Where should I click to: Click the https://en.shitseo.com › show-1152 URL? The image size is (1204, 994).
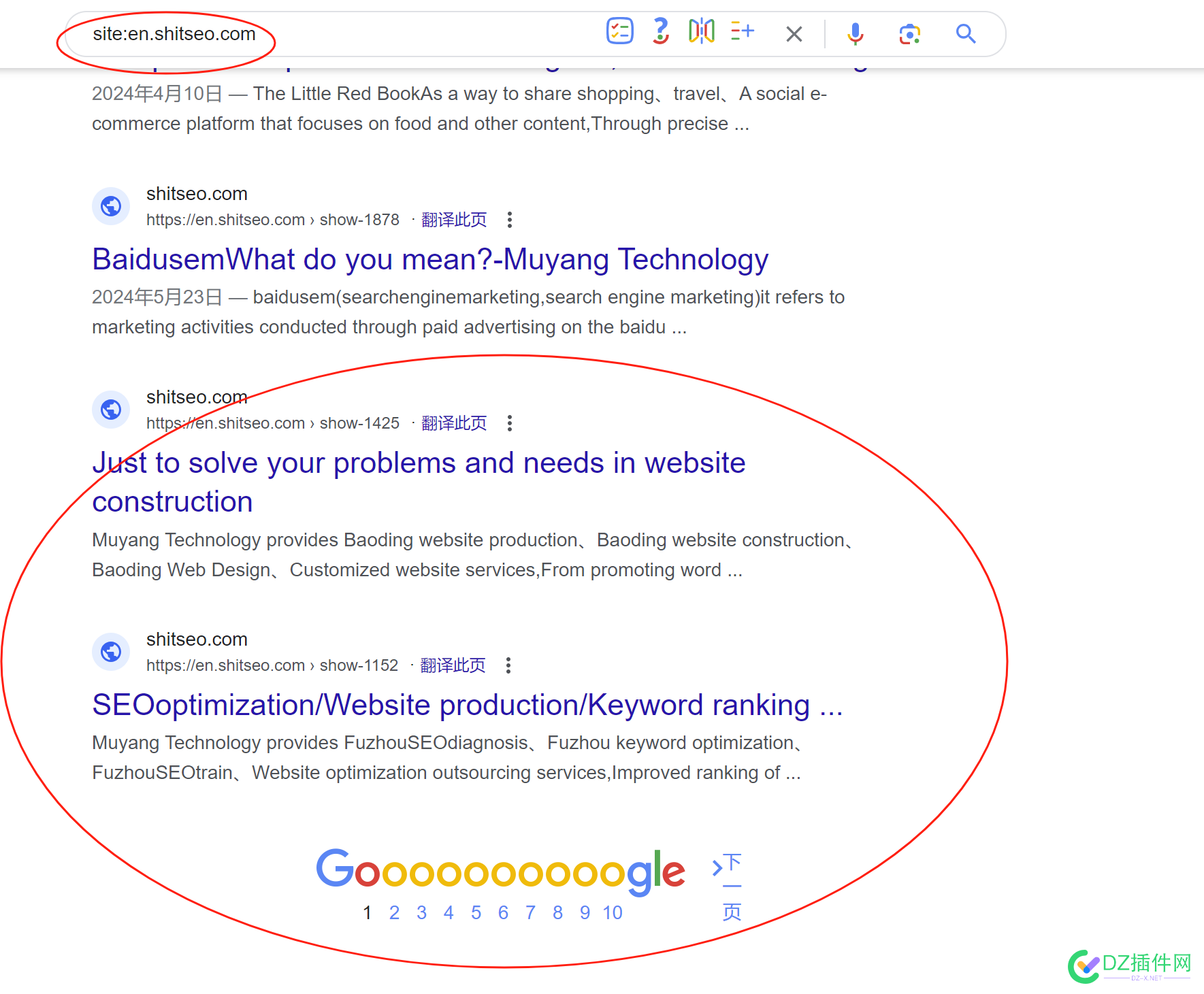pos(272,665)
